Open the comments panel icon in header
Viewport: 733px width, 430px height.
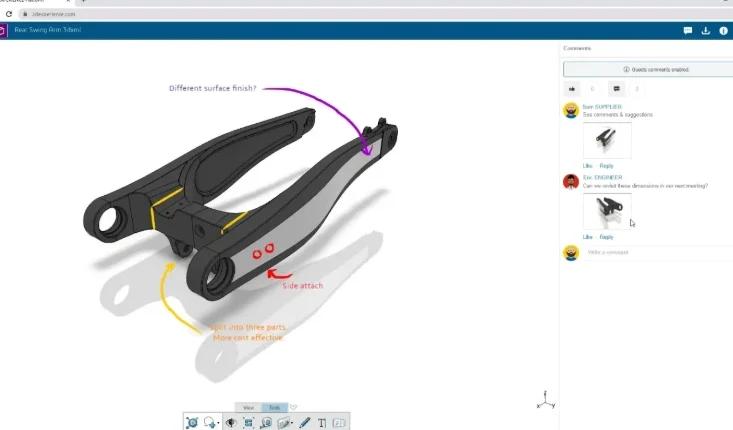(x=688, y=31)
